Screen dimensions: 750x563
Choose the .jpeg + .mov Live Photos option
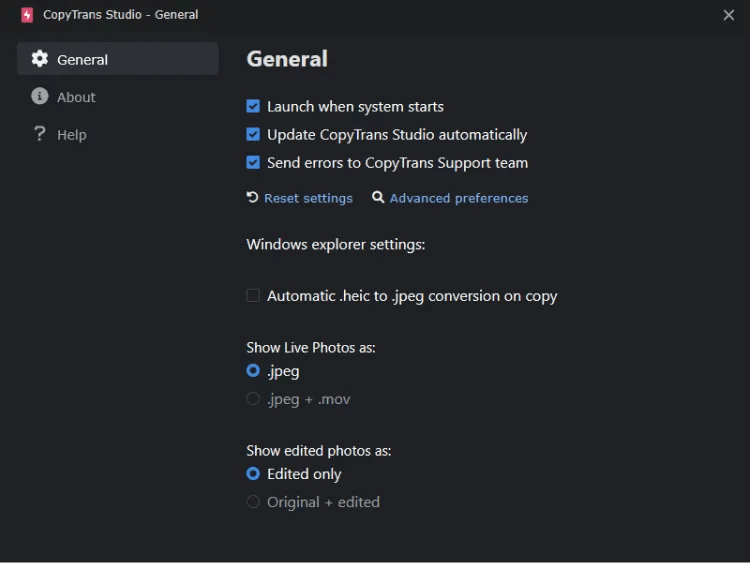(x=254, y=399)
